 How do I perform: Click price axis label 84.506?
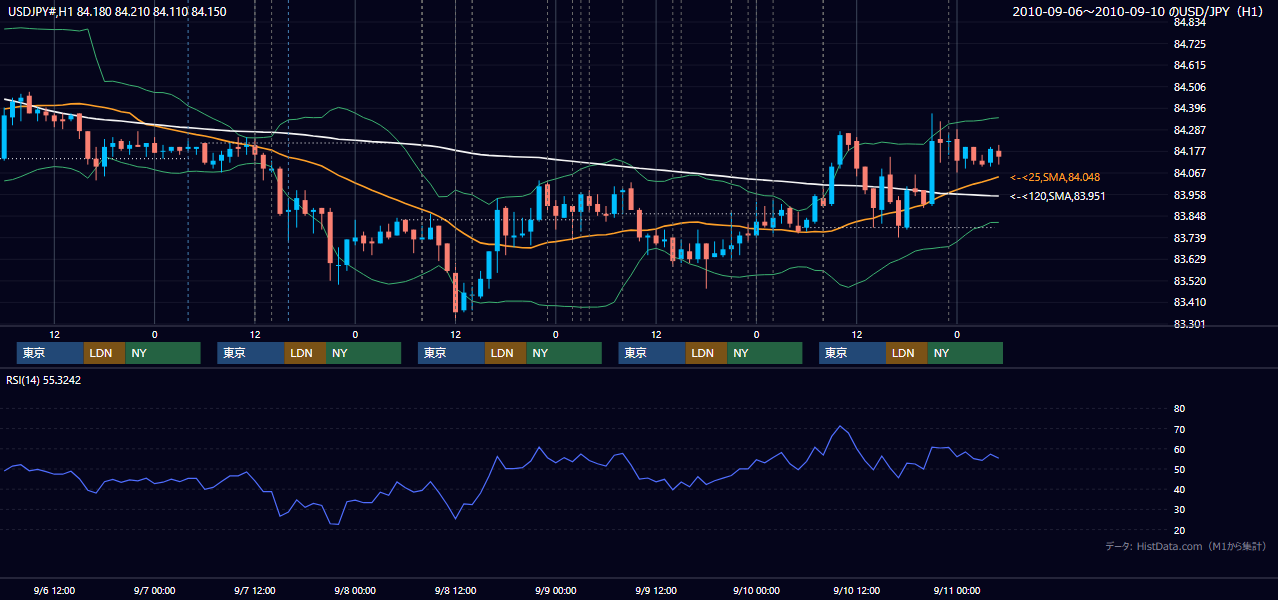click(x=1190, y=87)
